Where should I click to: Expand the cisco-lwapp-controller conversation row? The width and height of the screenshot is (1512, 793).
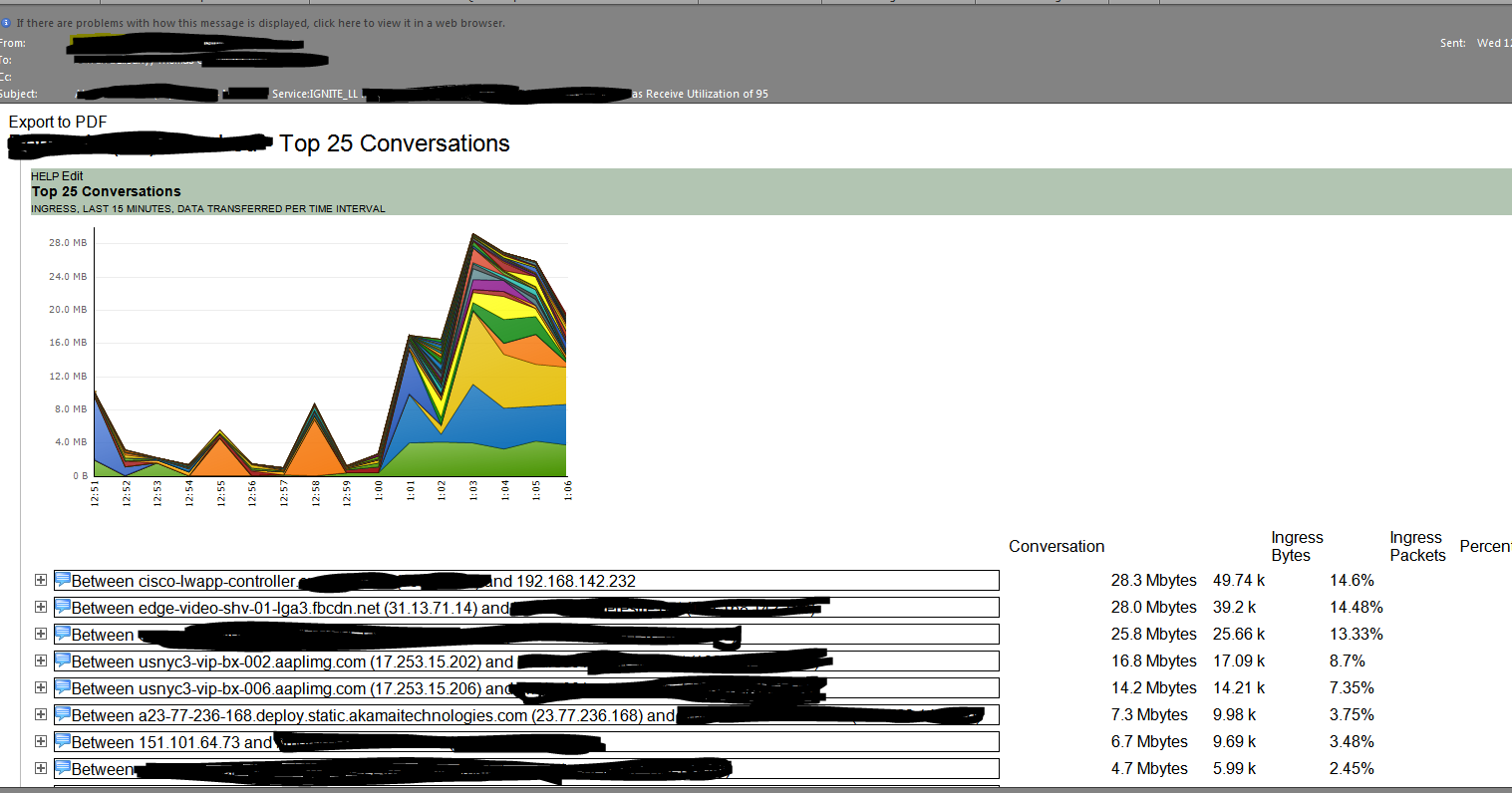tap(41, 580)
